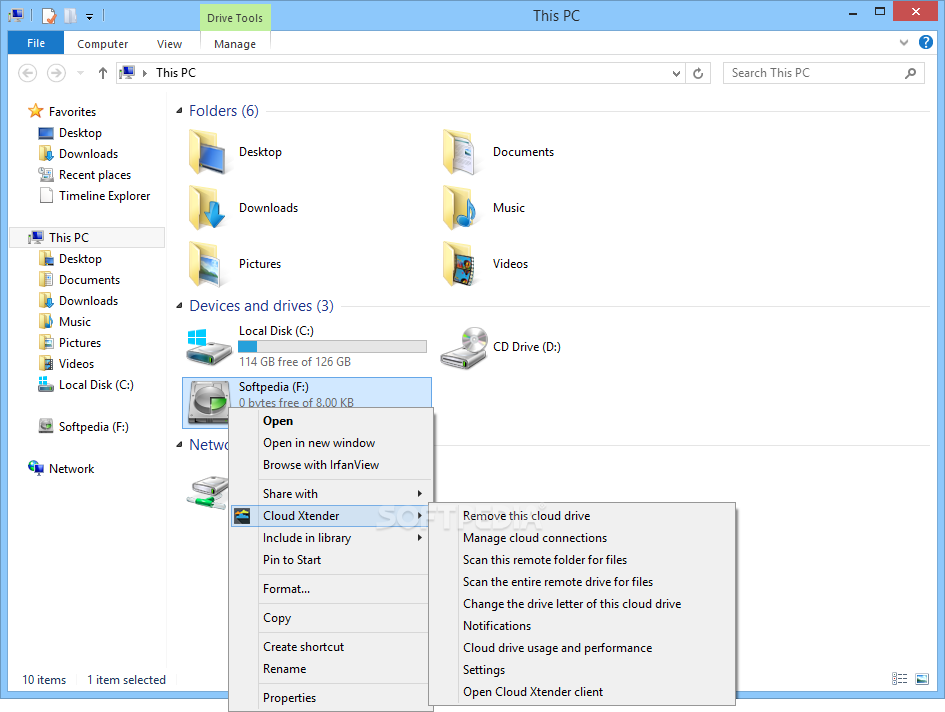Collapse the Folders (6) group
The width and height of the screenshot is (945, 712).
pyautogui.click(x=179, y=111)
